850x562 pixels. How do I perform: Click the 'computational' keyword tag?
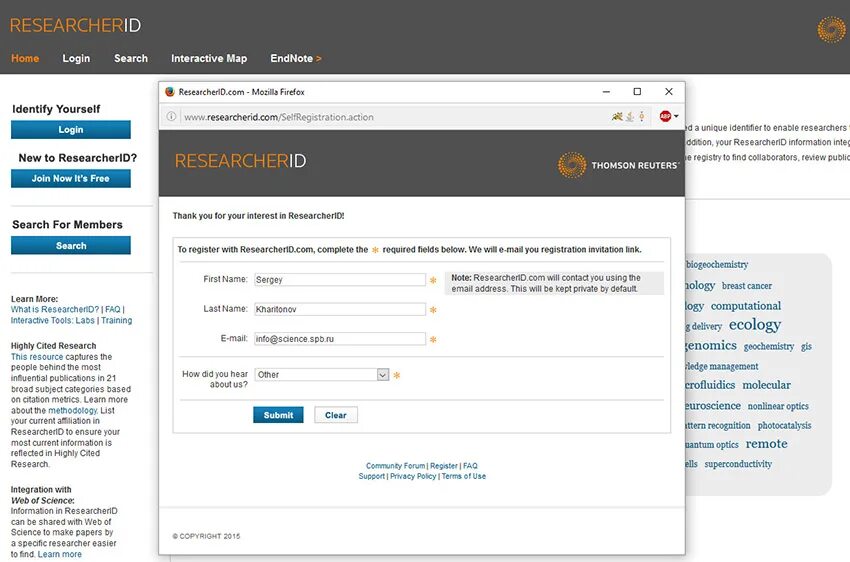click(746, 306)
